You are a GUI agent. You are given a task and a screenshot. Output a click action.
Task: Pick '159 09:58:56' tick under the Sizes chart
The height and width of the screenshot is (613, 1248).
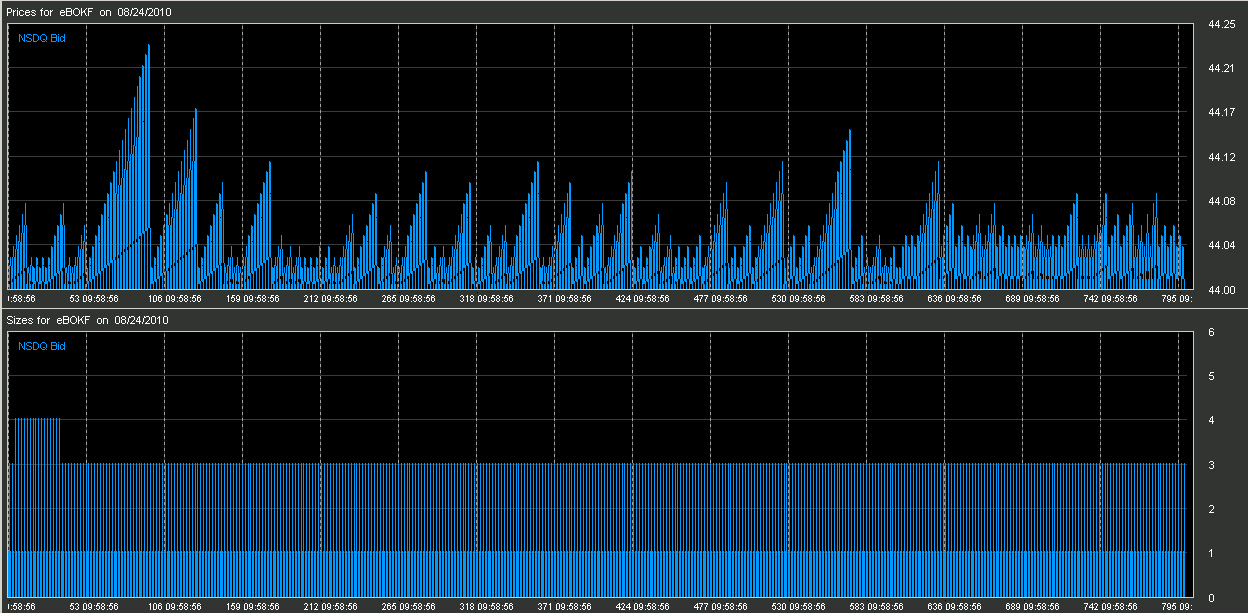point(253,606)
